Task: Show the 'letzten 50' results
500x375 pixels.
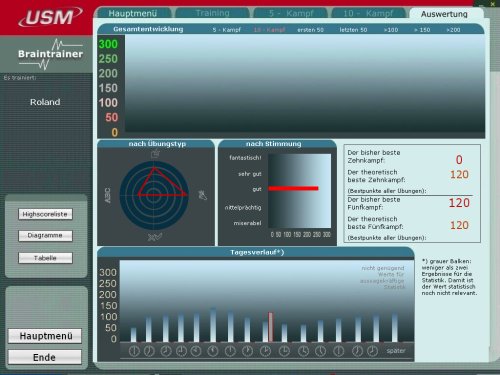Action: 353,30
